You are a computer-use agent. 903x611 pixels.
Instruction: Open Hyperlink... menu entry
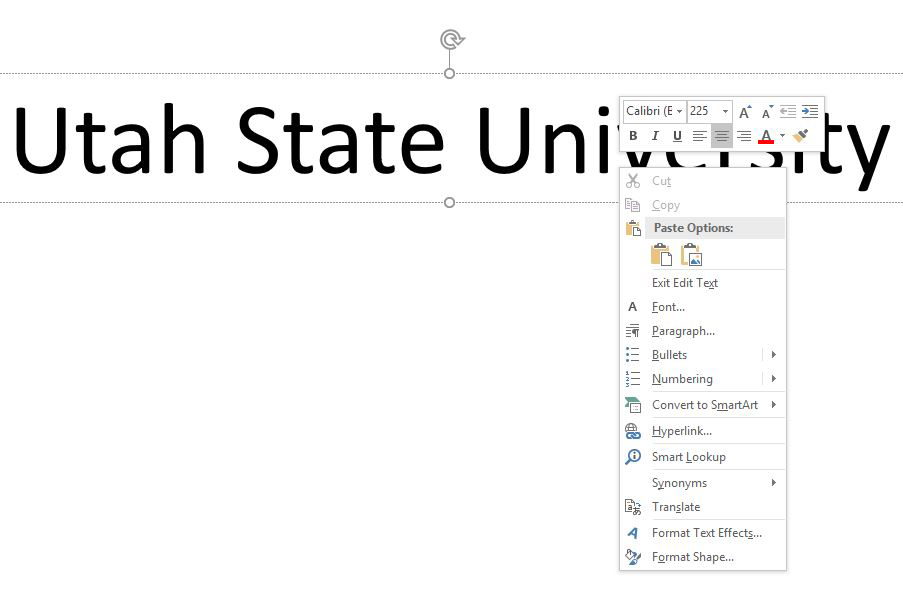[703, 431]
